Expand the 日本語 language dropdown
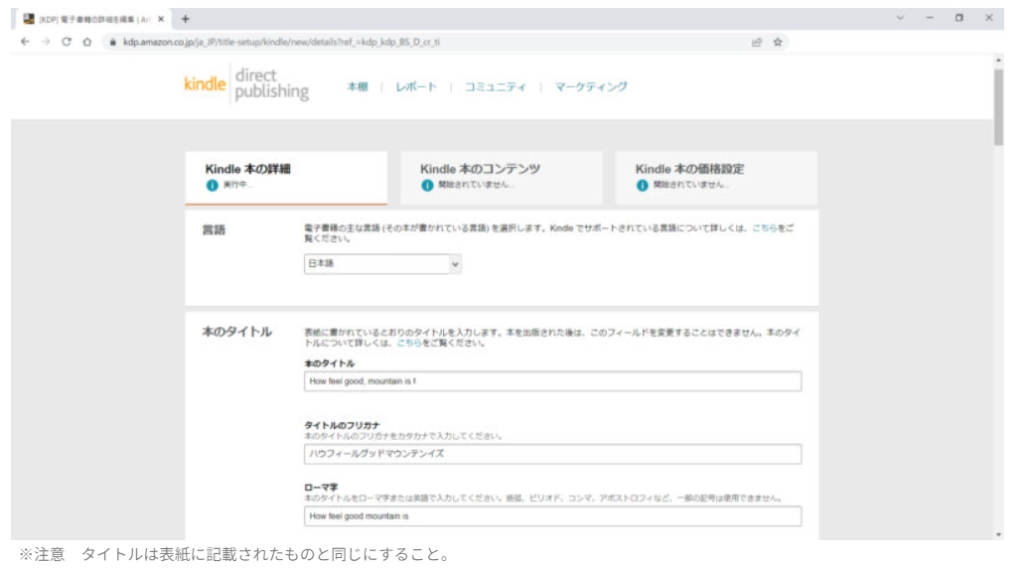 [x=383, y=264]
